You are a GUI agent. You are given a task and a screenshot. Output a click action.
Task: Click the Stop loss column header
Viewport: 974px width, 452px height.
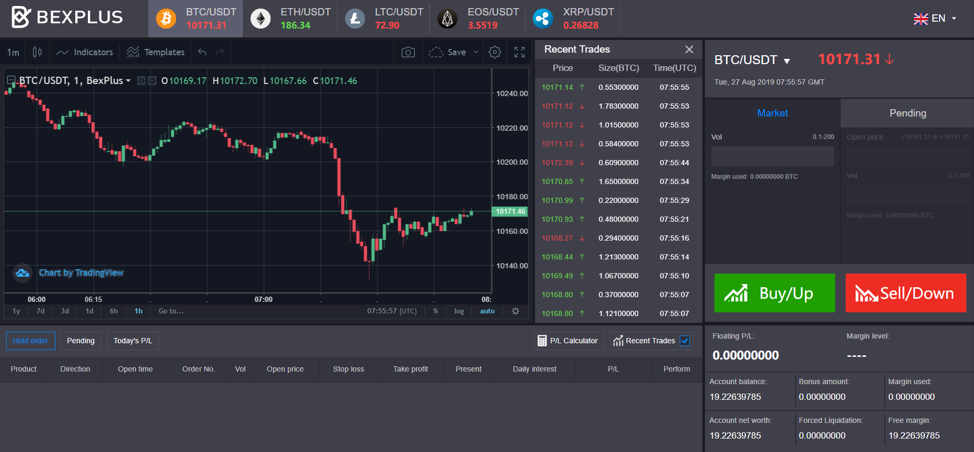(x=348, y=369)
